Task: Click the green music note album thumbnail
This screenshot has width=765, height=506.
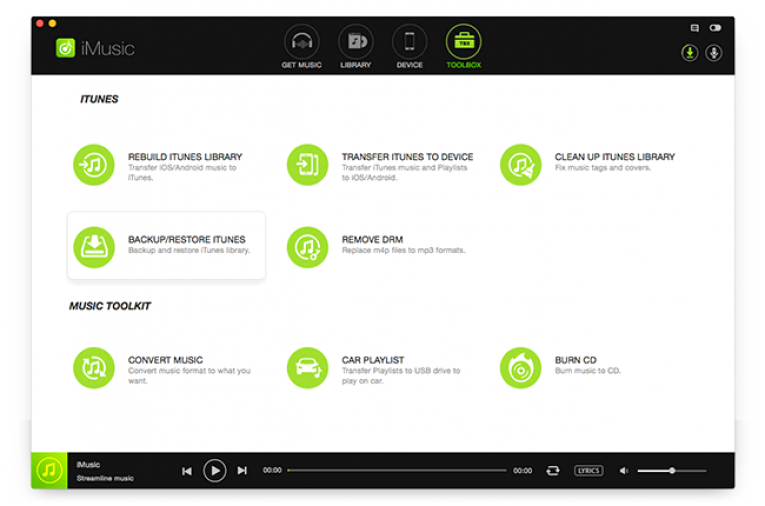Action: click(x=49, y=470)
